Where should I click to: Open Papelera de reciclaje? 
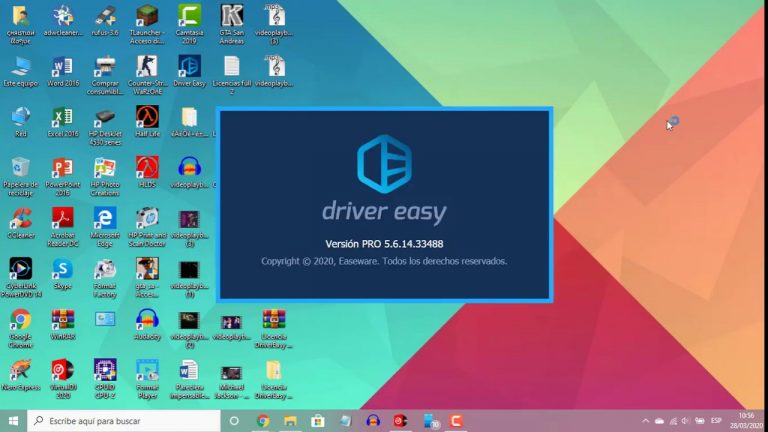(x=21, y=177)
